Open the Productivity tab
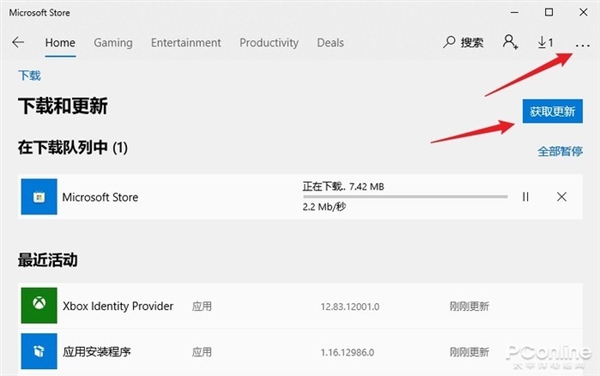Image resolution: width=600 pixels, height=376 pixels. pos(269,42)
